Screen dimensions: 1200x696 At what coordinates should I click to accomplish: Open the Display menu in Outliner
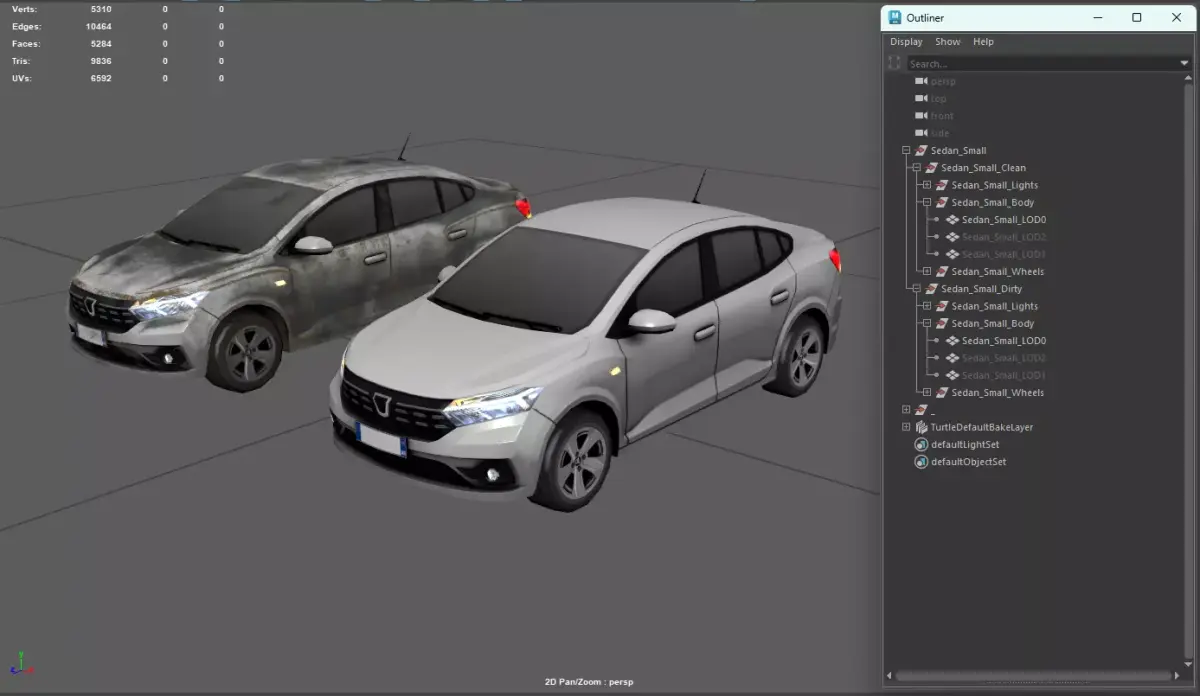click(x=906, y=42)
